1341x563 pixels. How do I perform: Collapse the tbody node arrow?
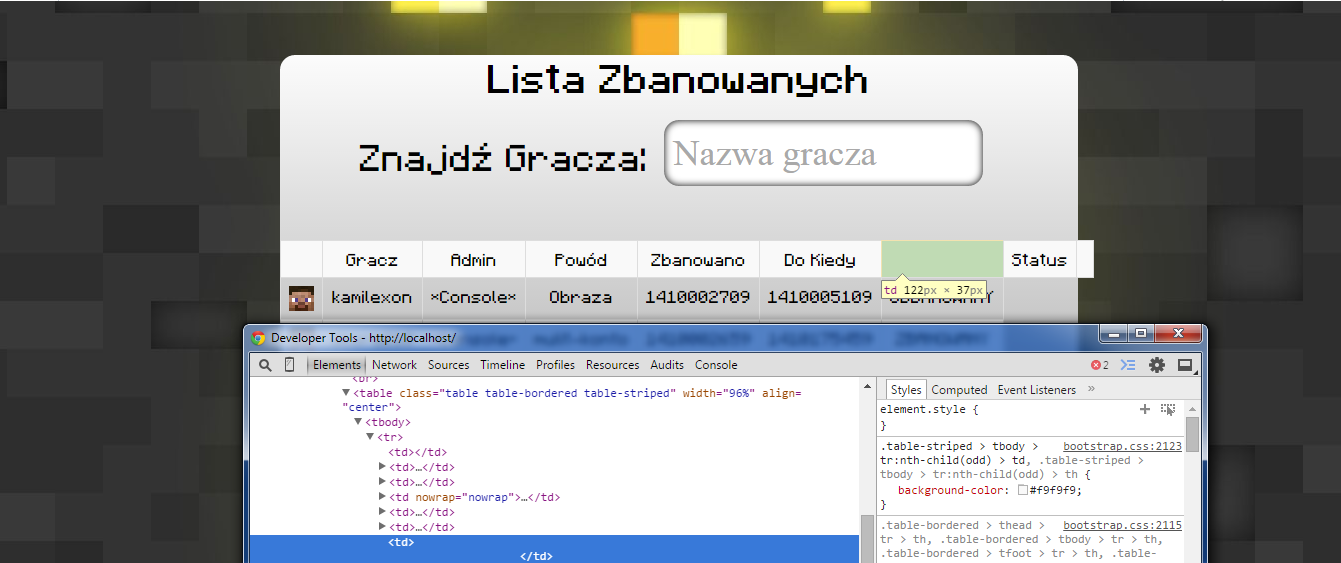click(358, 422)
